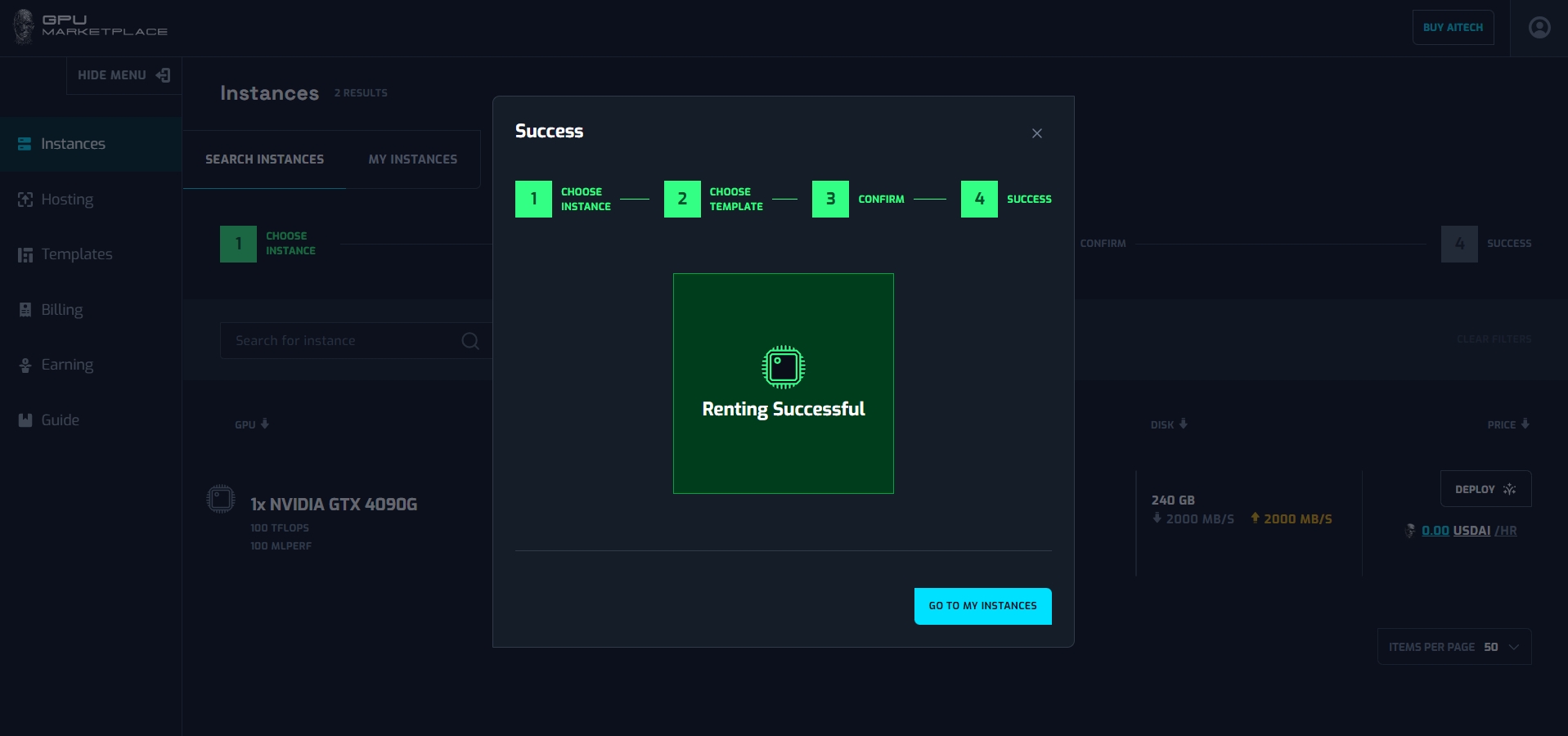Sort instances by Price column
This screenshot has width=1568, height=736.
[x=1507, y=424]
